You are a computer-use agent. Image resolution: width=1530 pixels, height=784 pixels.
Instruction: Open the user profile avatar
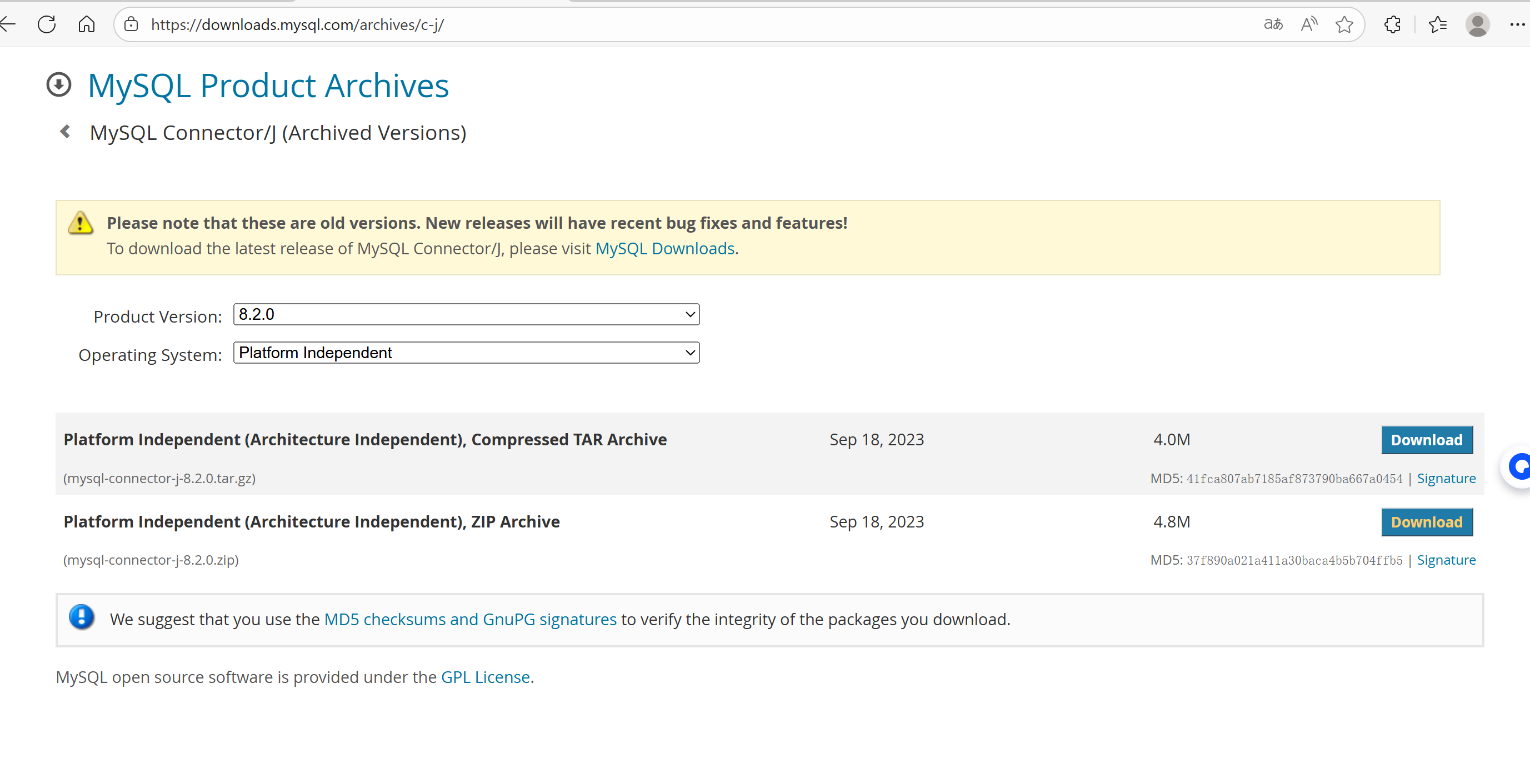tap(1477, 24)
